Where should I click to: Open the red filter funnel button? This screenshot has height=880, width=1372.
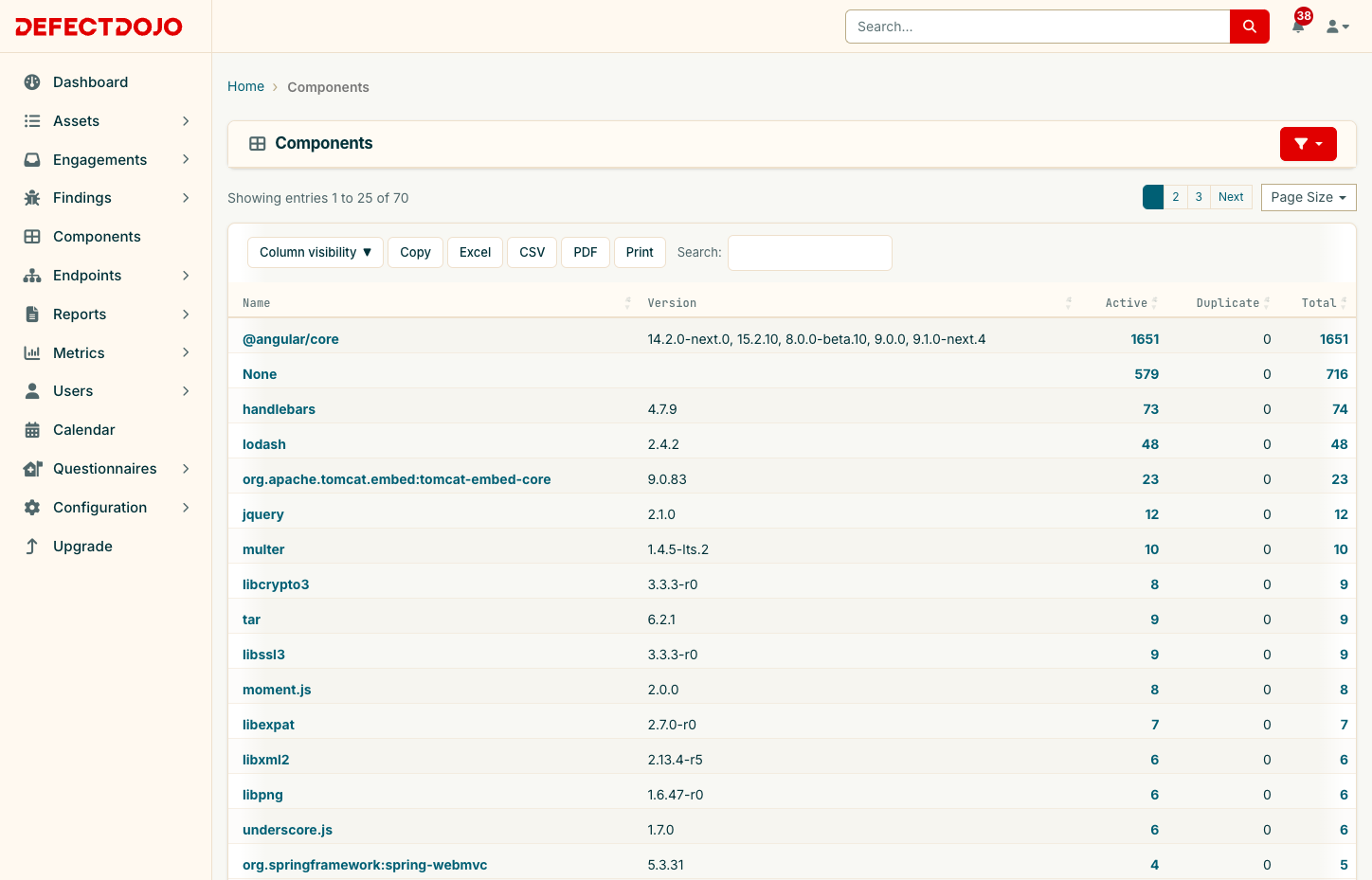click(1308, 144)
